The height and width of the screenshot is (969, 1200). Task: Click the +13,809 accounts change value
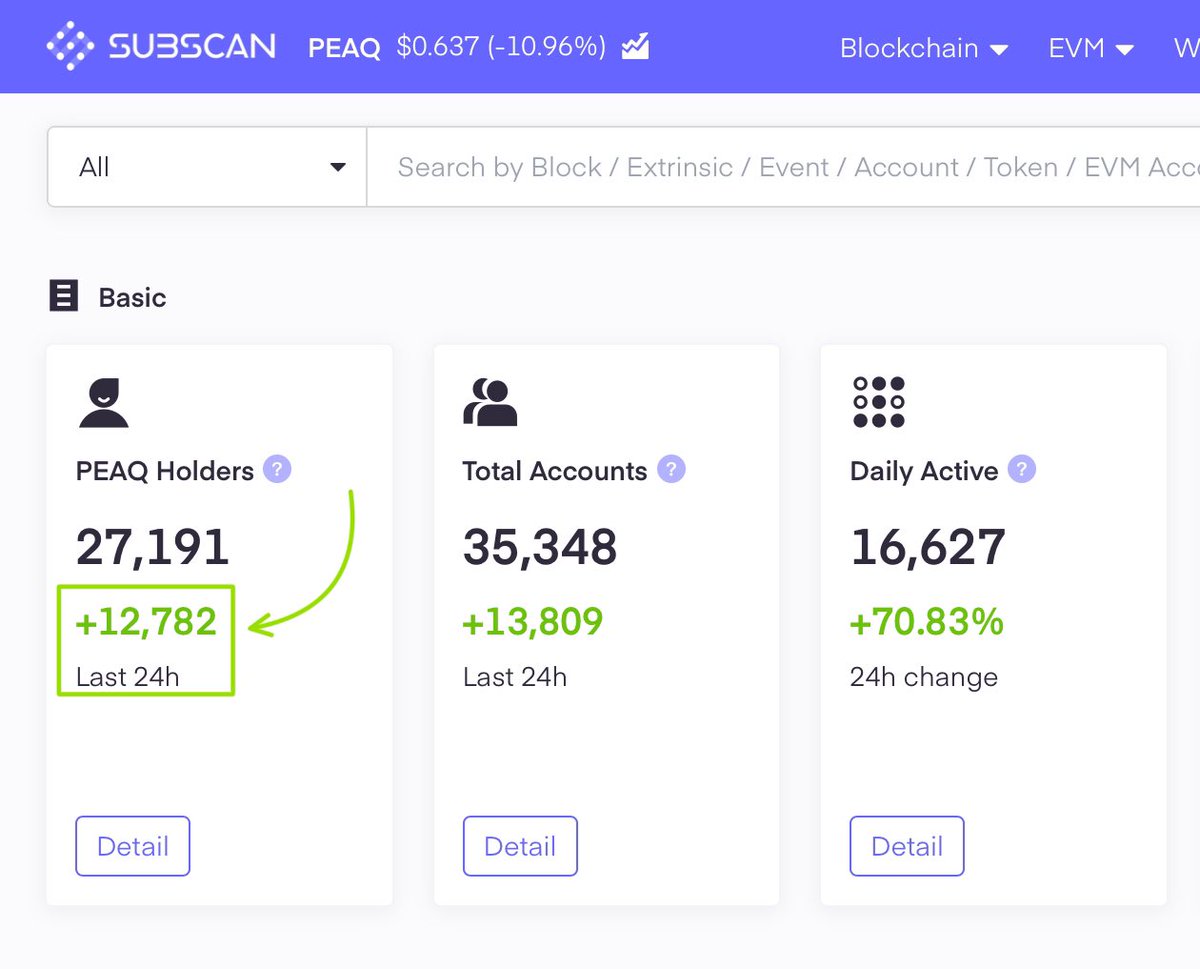533,622
